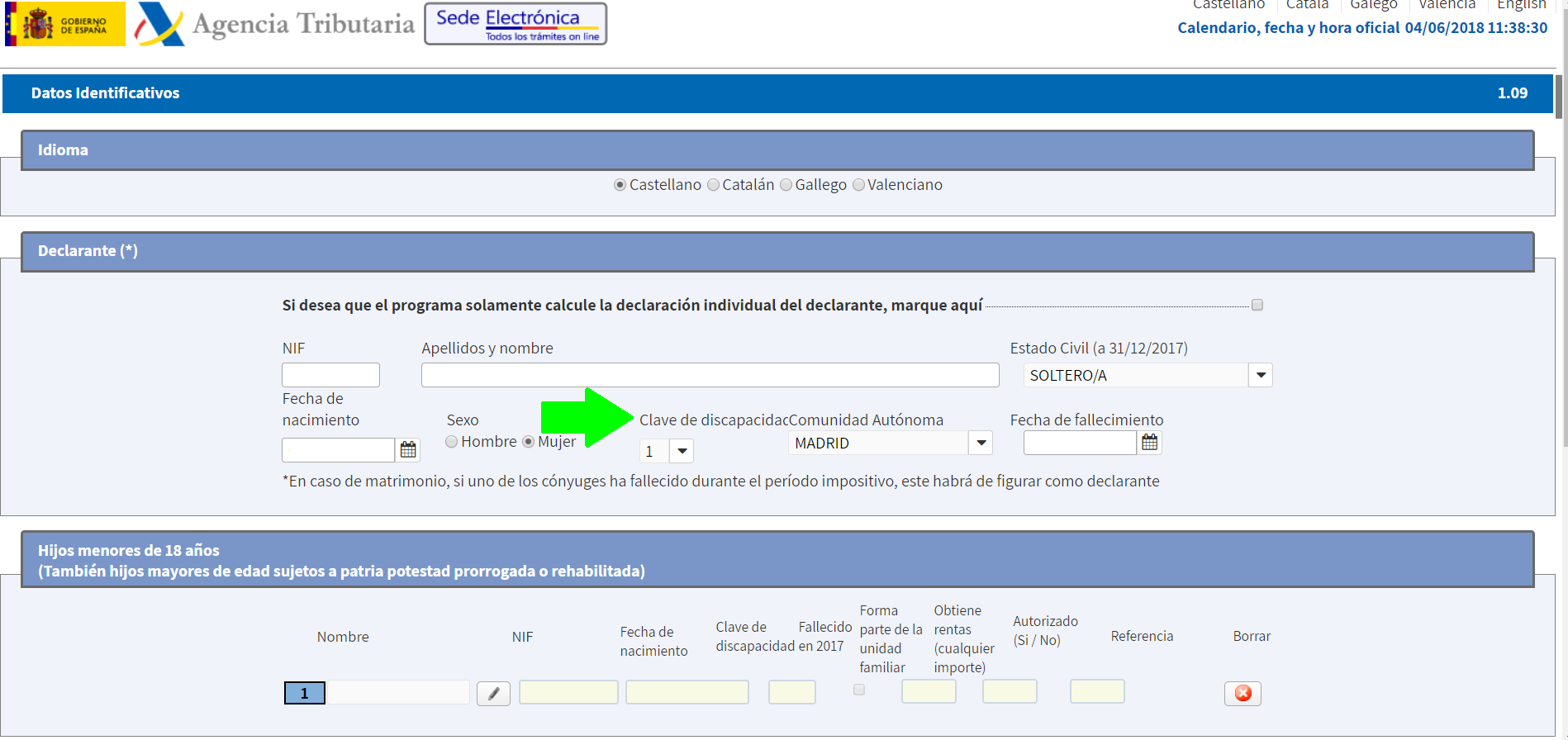Click child 1 NIF field

[x=568, y=692]
